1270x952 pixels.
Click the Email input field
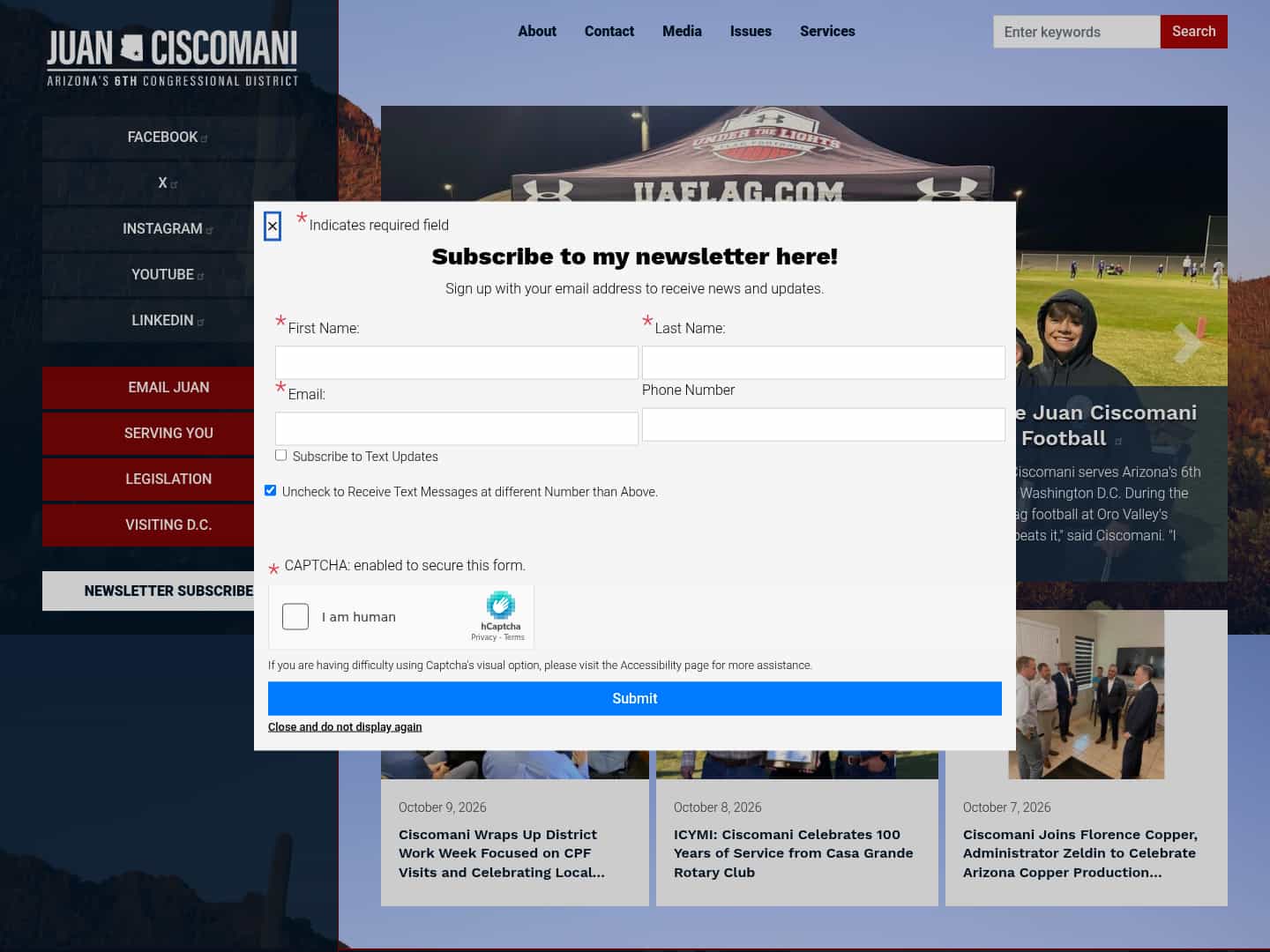click(x=457, y=428)
